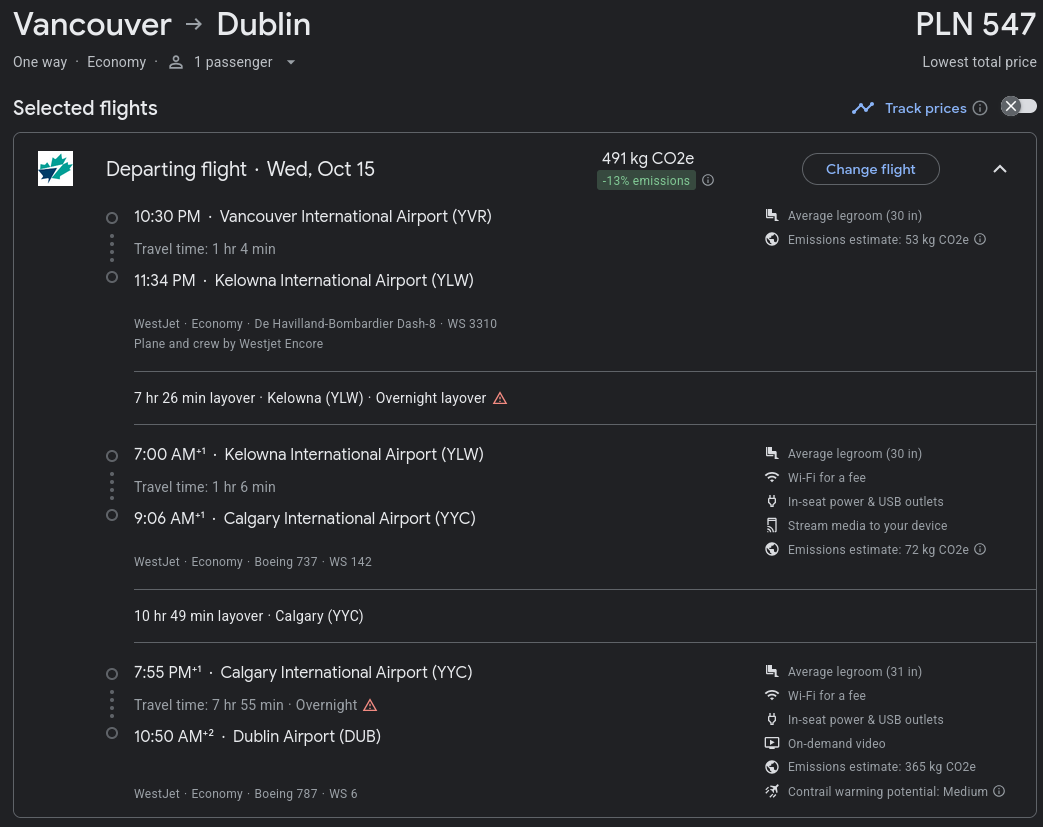
Task: Open the 1 passenger dropdown
Action: coord(231,63)
